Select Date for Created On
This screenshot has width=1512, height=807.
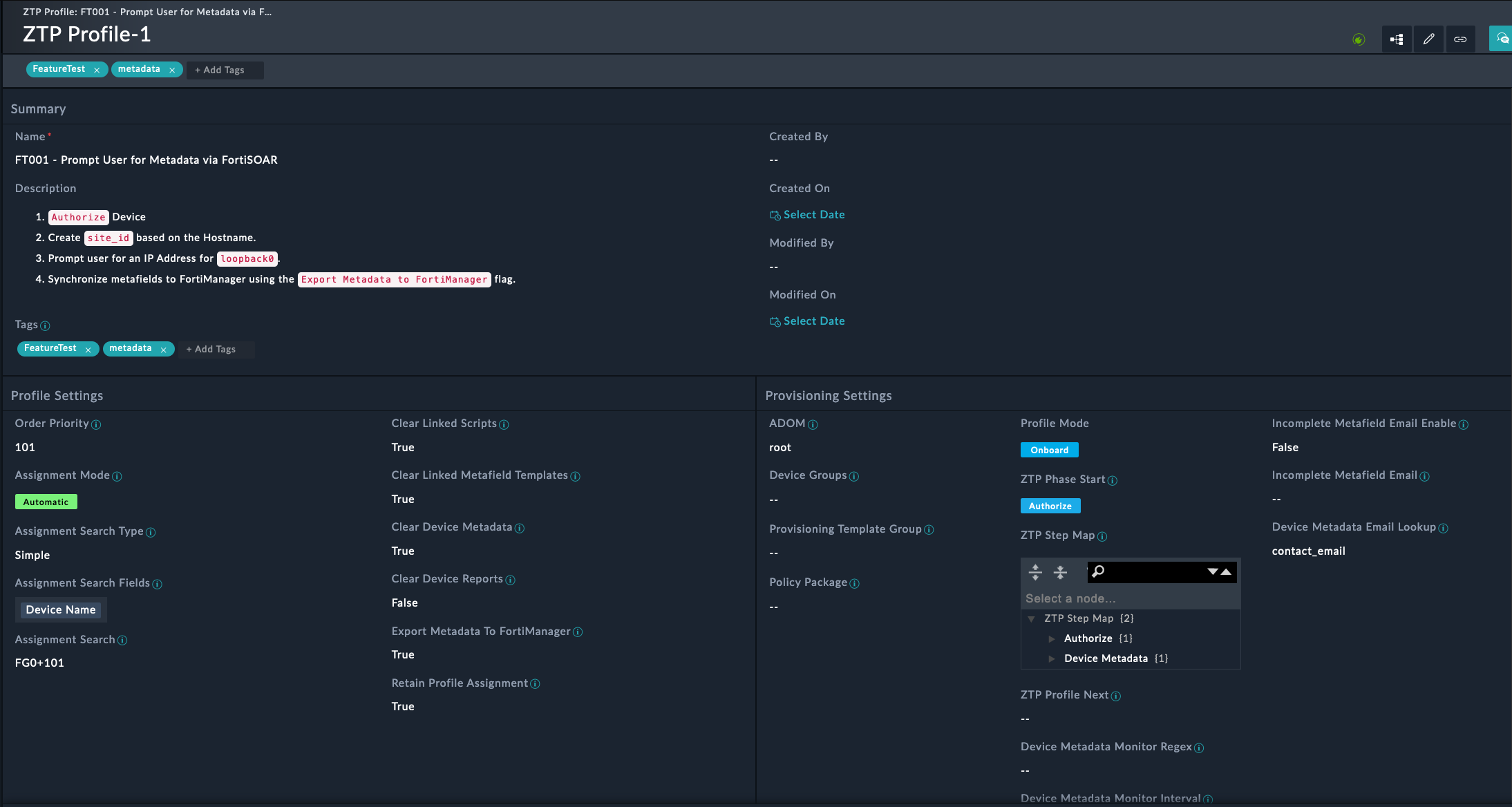tap(807, 215)
